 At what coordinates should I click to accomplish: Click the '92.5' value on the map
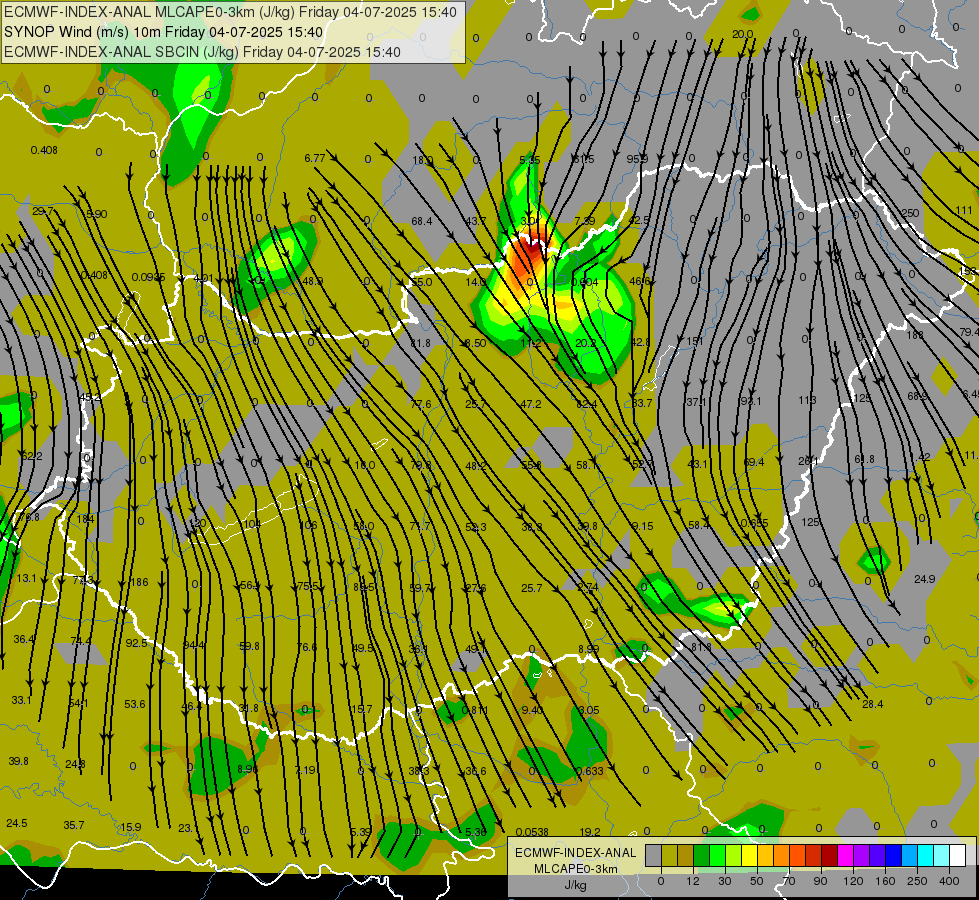click(136, 643)
